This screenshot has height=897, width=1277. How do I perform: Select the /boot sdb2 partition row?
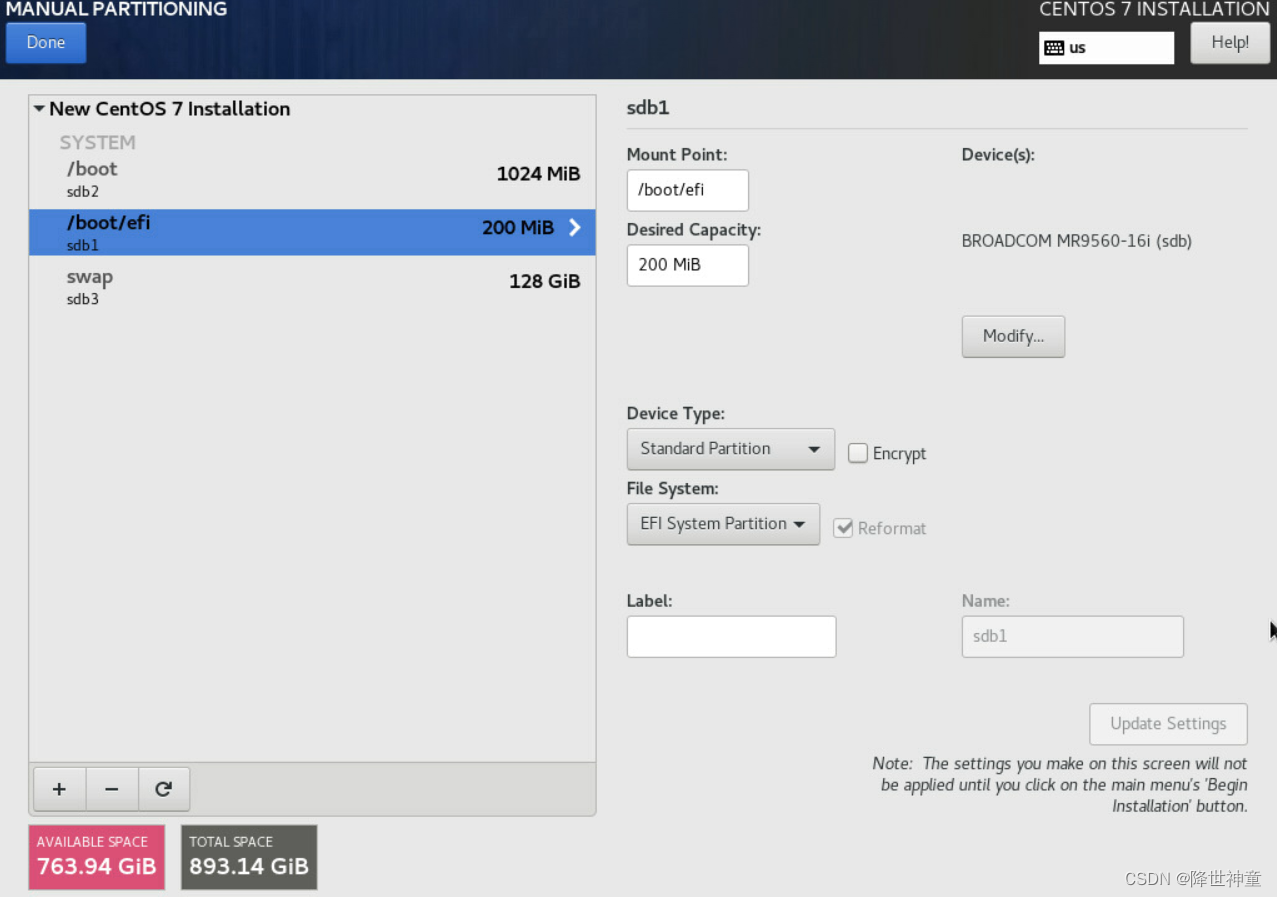[x=312, y=179]
